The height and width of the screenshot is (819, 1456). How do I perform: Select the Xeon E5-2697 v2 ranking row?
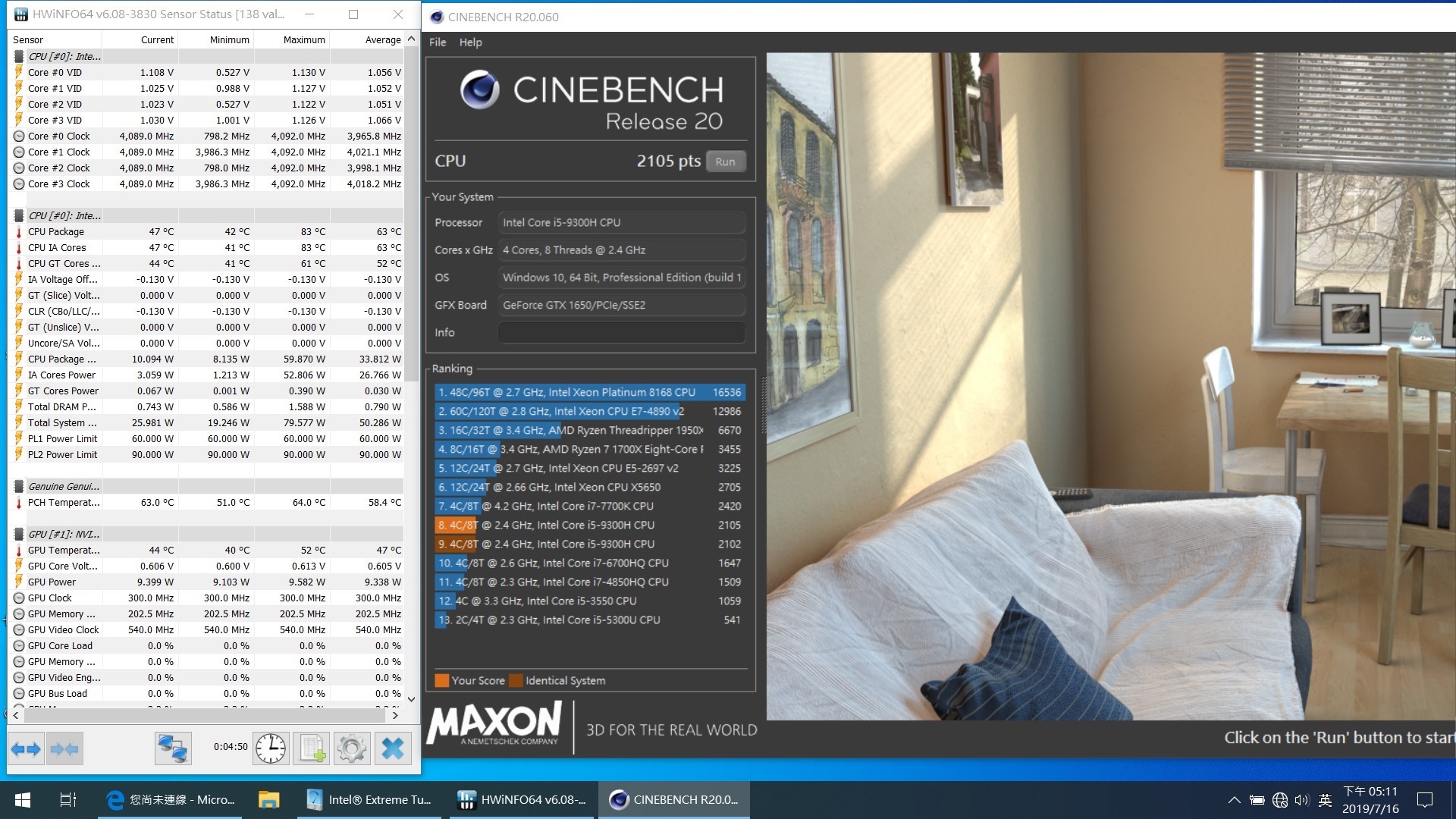coord(590,469)
